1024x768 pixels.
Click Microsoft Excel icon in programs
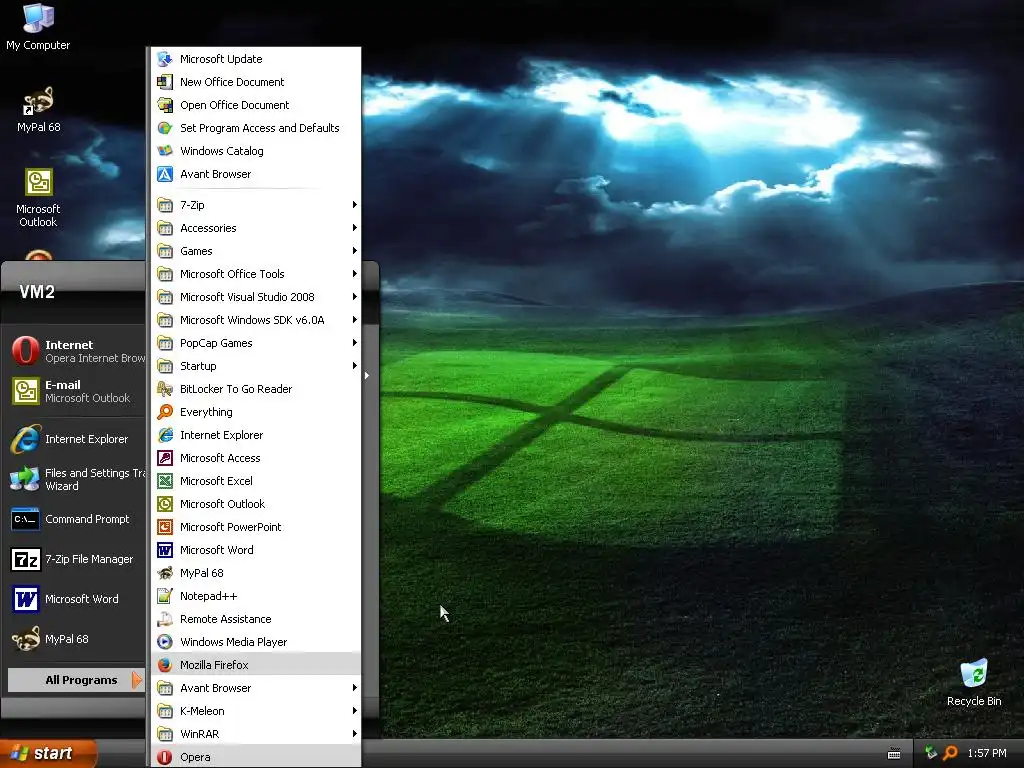165,481
